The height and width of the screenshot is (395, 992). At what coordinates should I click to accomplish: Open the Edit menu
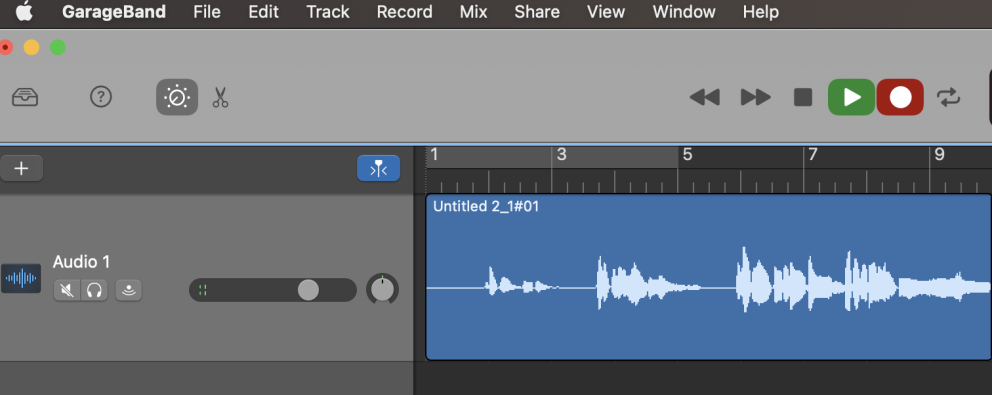pos(263,12)
